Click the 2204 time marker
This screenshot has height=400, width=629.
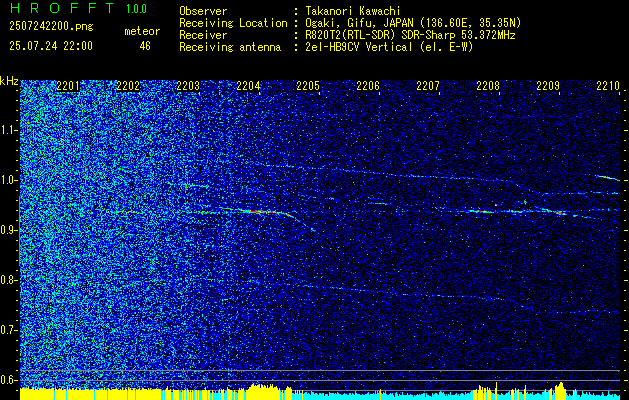coord(248,85)
